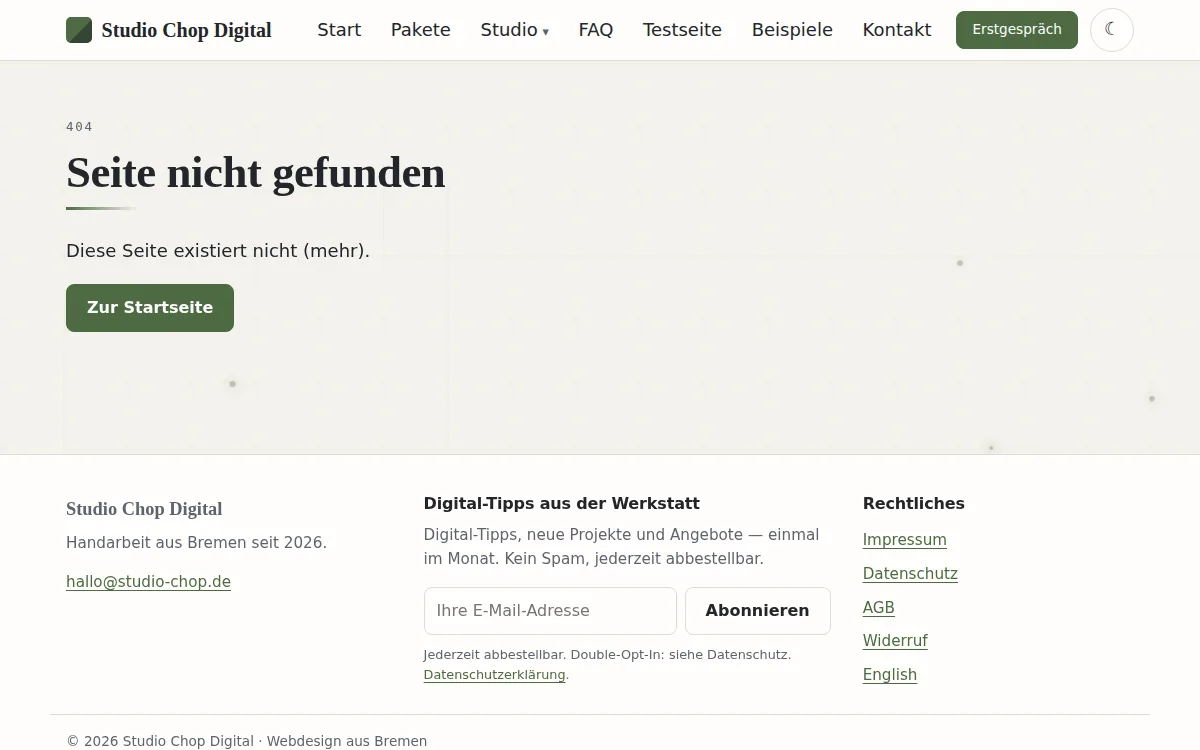
Task: Toggle dark mode with the moon icon
Action: pos(1111,30)
